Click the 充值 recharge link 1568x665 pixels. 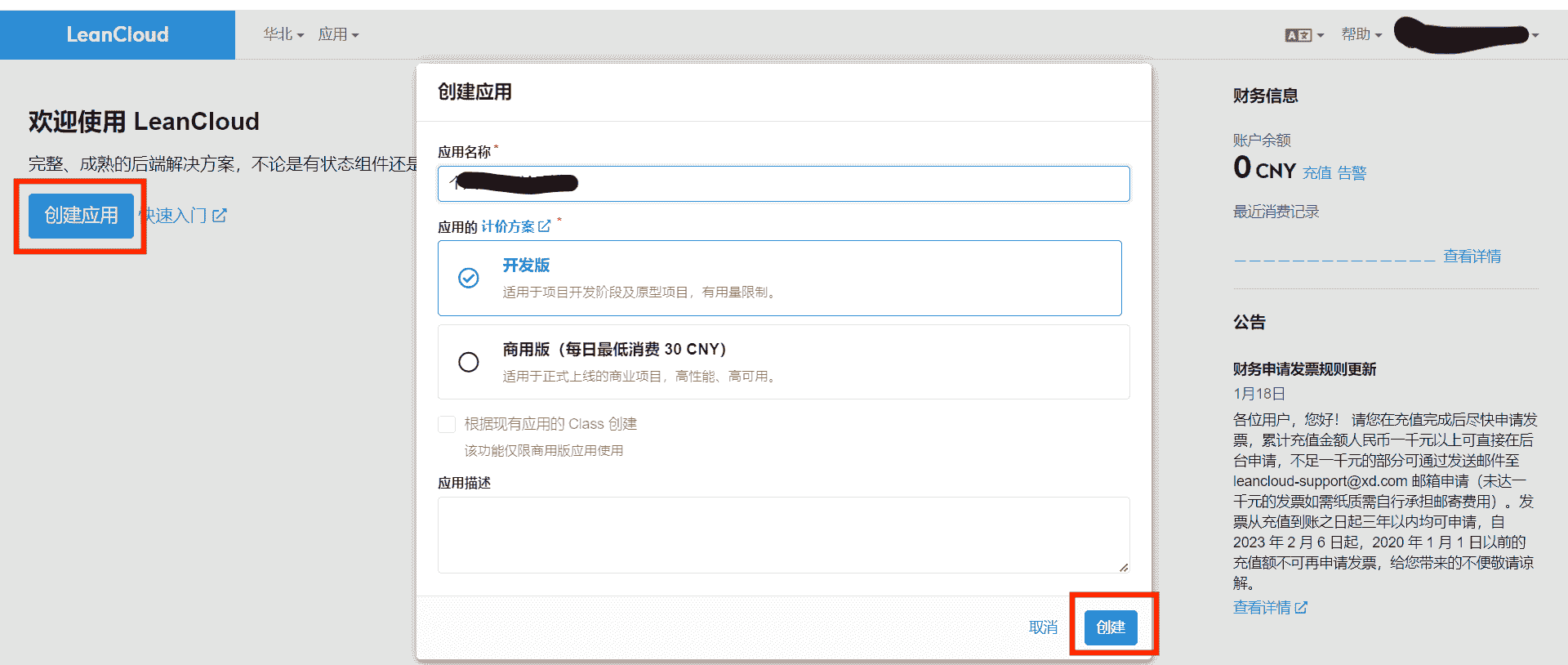[x=1316, y=173]
